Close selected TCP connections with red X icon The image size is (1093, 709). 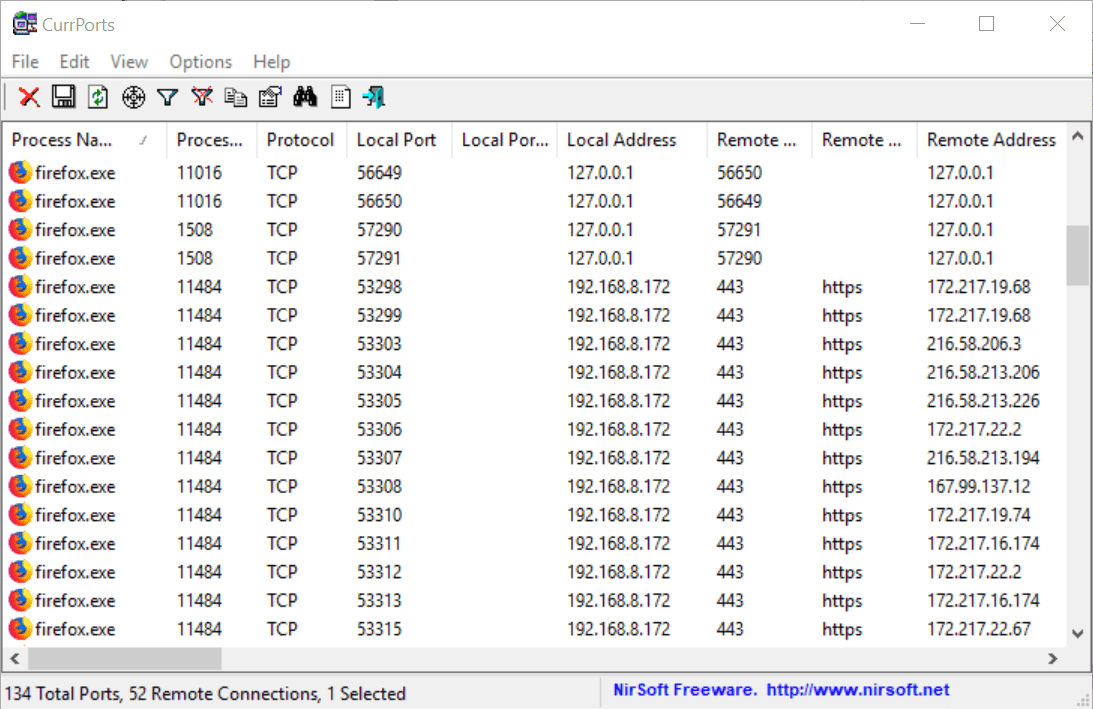(x=29, y=97)
